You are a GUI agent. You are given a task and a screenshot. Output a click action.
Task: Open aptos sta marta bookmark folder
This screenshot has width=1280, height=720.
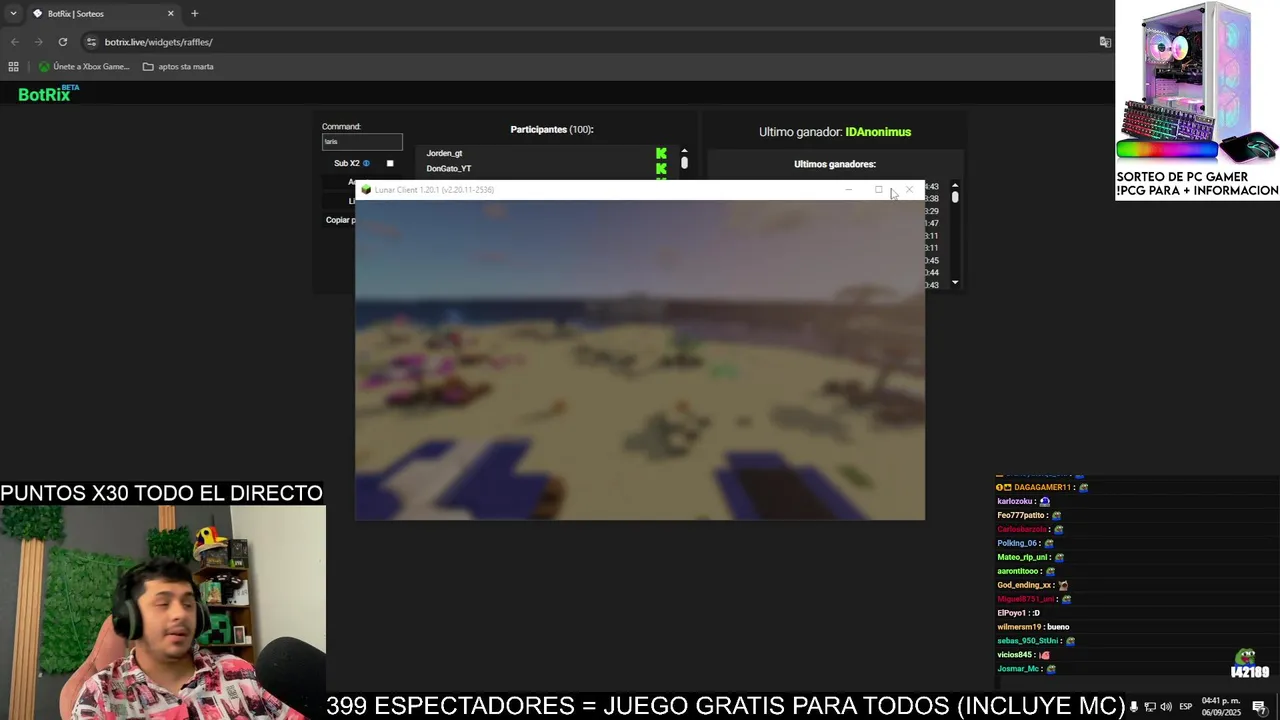pyautogui.click(x=178, y=67)
